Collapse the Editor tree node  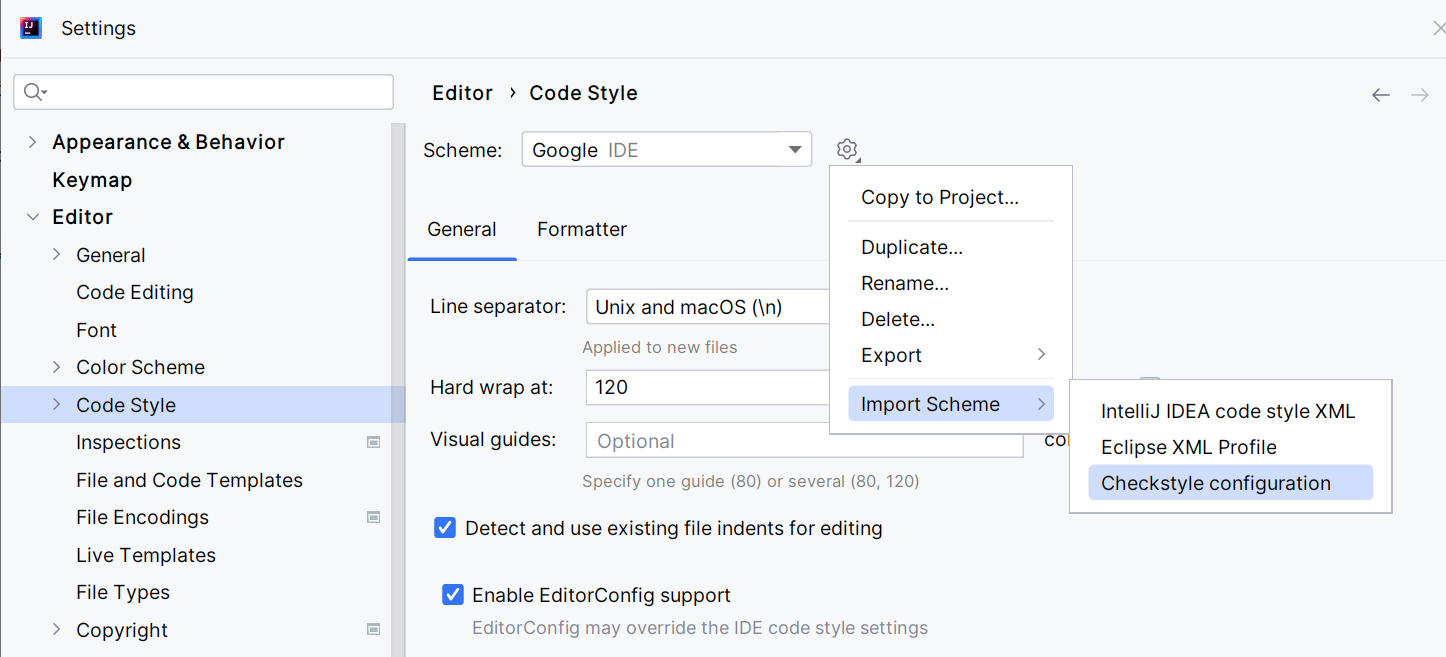(x=33, y=217)
